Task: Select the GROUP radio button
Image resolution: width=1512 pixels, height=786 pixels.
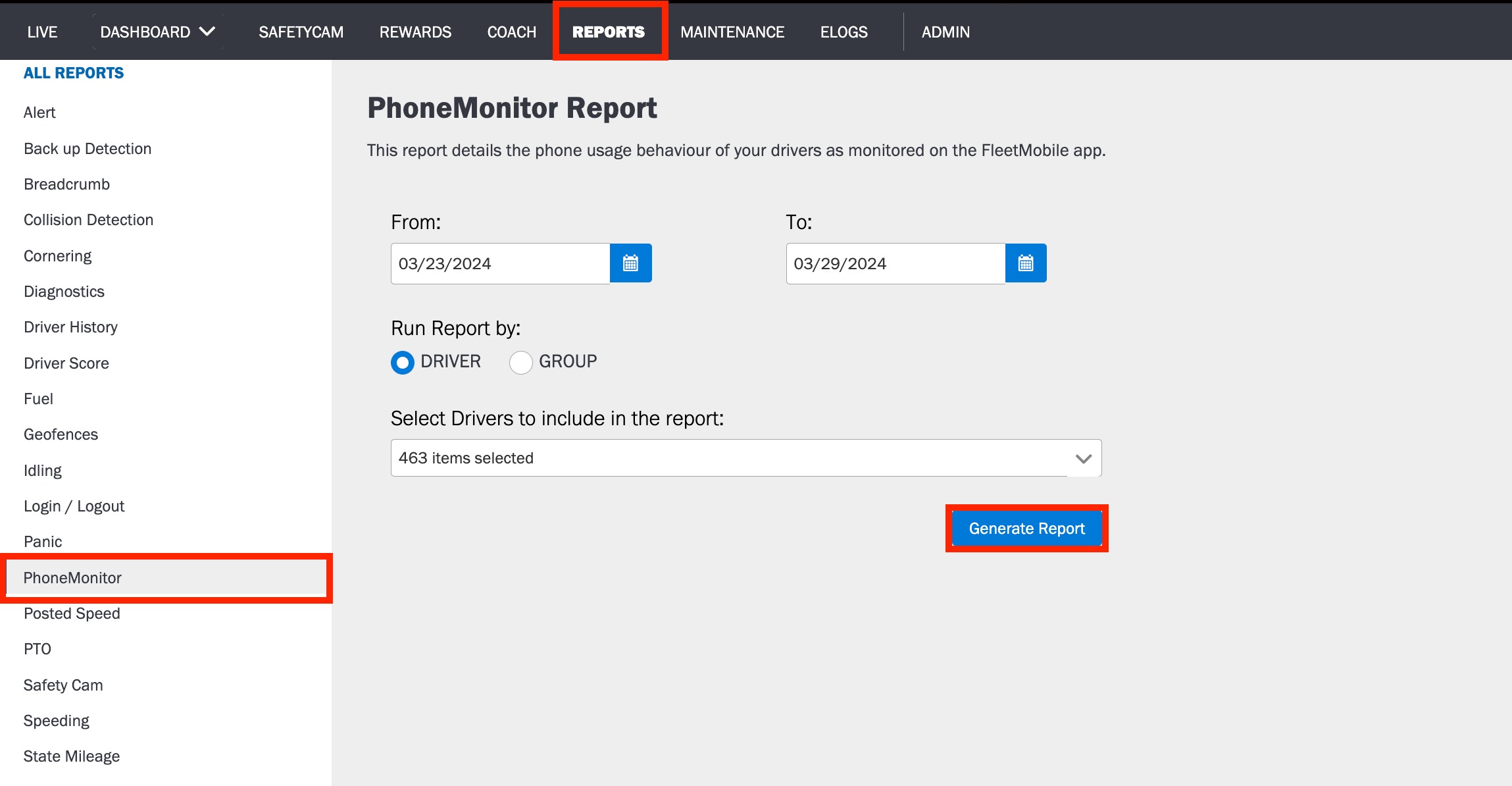Action: [521, 363]
